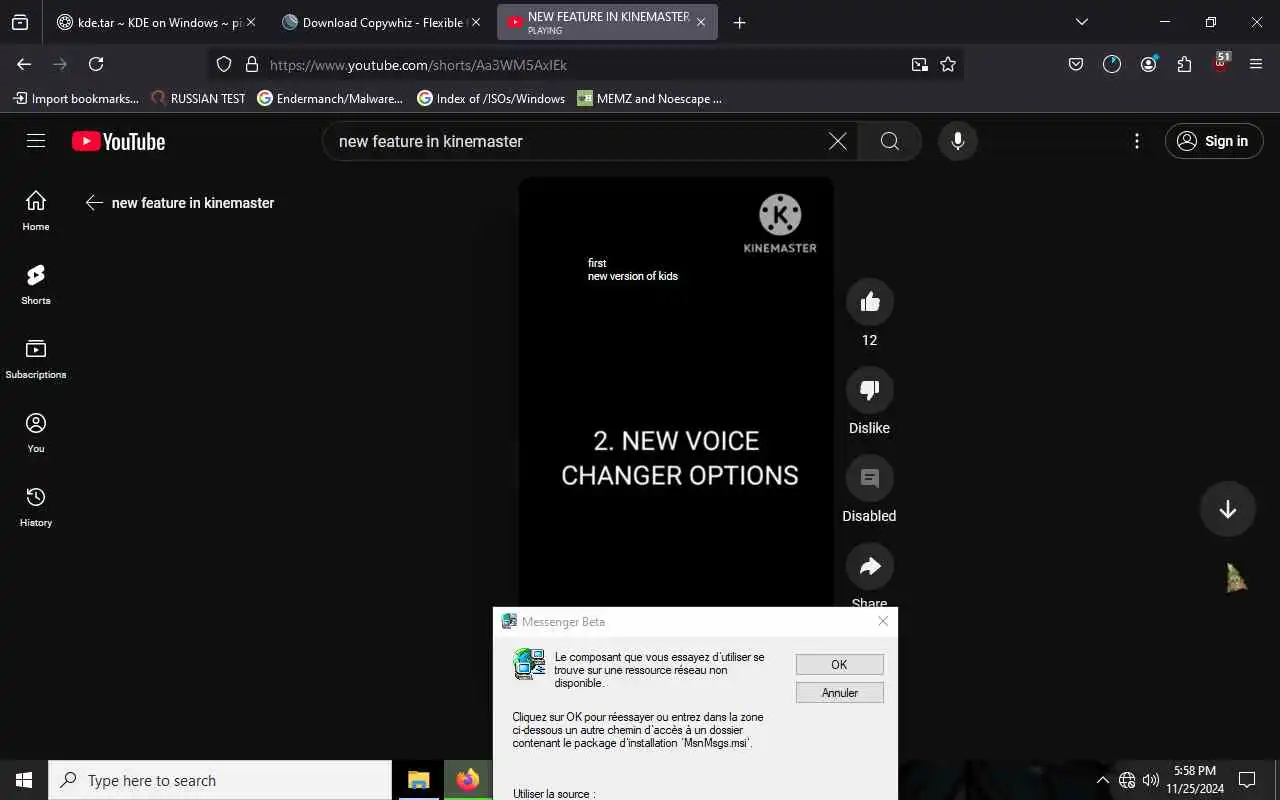Open Import bookmarks bookmark
Image resolution: width=1280 pixels, height=800 pixels.
(76, 98)
